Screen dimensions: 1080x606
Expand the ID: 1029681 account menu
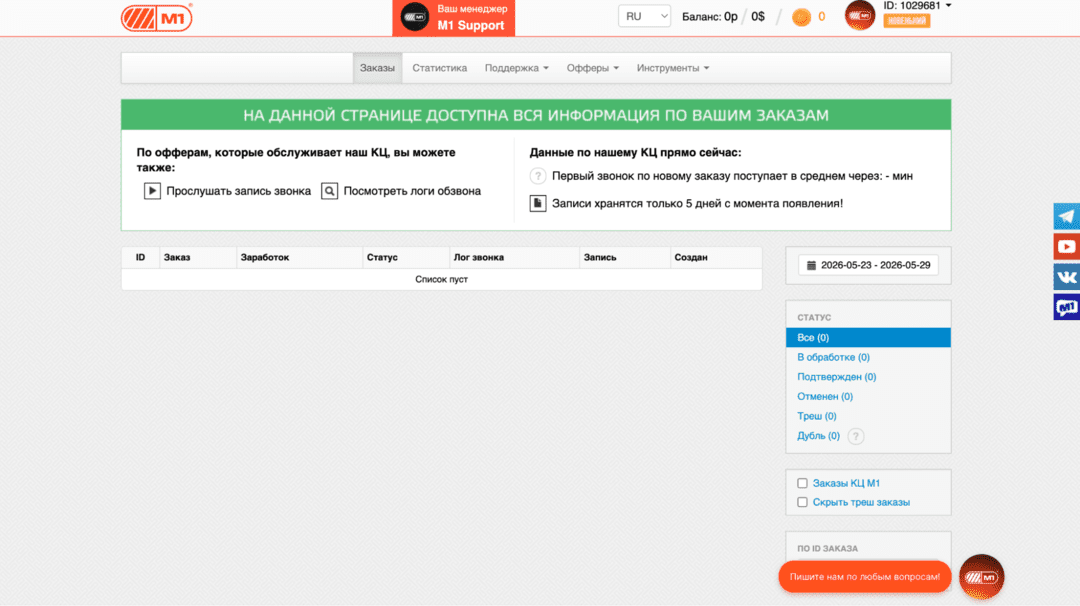coord(917,6)
